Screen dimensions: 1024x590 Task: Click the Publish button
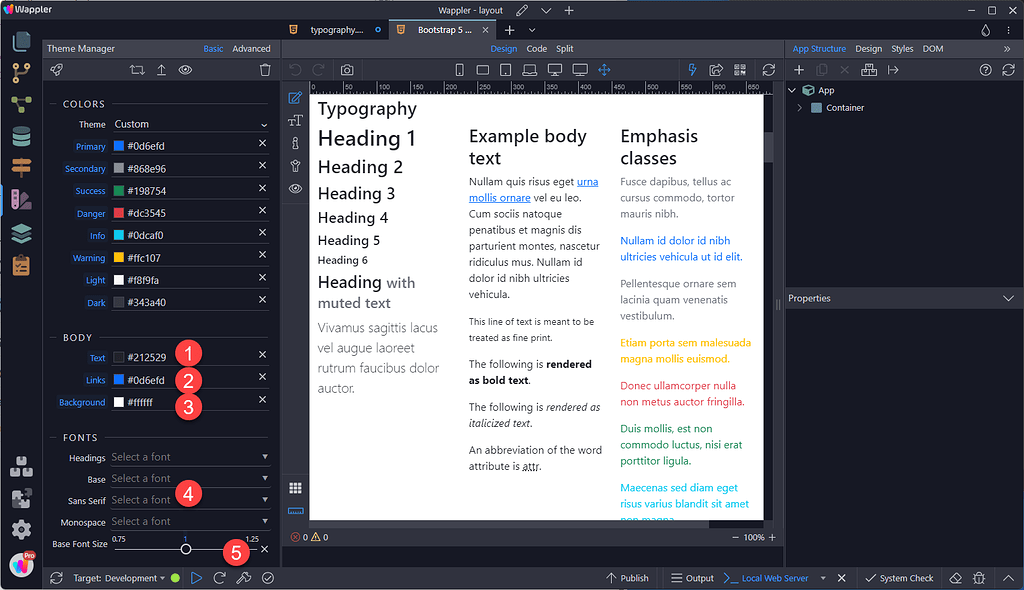tap(628, 578)
